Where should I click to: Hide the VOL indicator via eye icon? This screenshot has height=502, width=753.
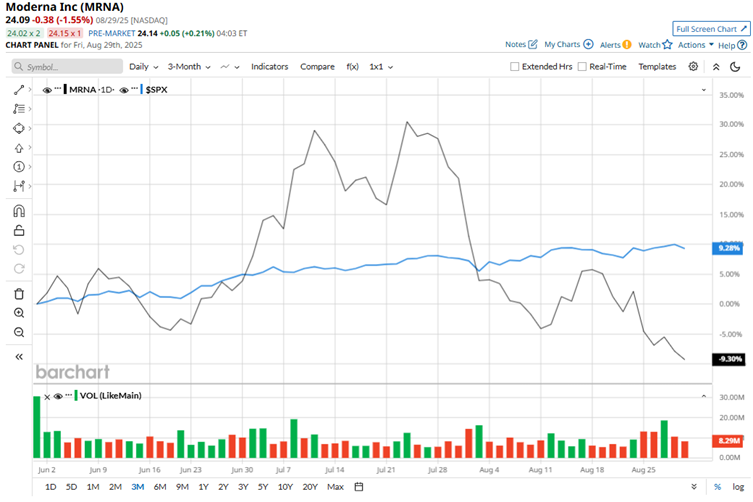pyautogui.click(x=58, y=396)
